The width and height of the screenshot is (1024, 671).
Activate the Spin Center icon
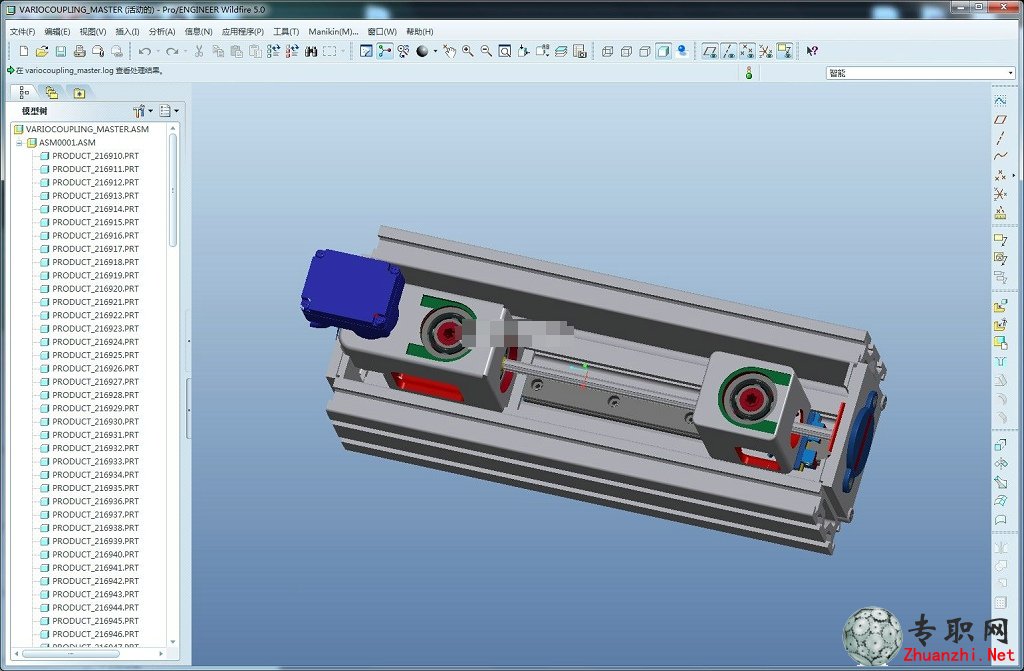pyautogui.click(x=385, y=51)
